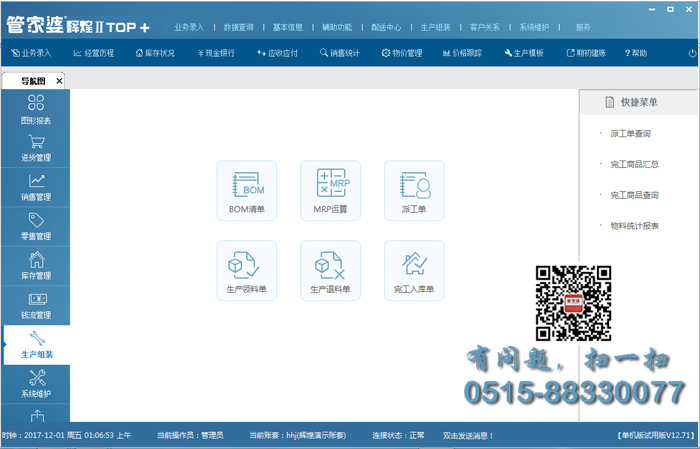This screenshot has width=700, height=449.
Task: Click the clock 2017-12-01 status text
Action: click(x=66, y=435)
